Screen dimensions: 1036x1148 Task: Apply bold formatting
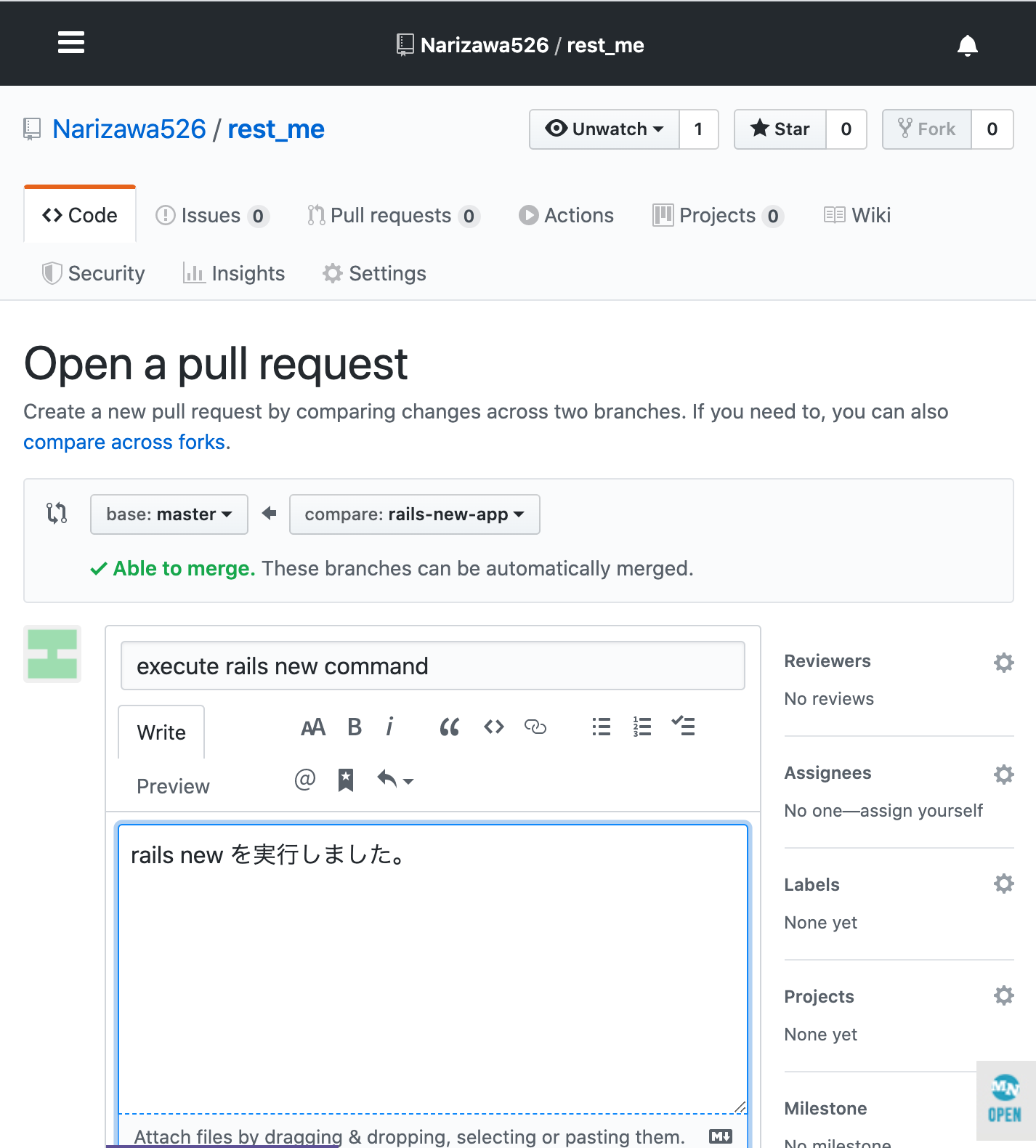click(x=355, y=727)
